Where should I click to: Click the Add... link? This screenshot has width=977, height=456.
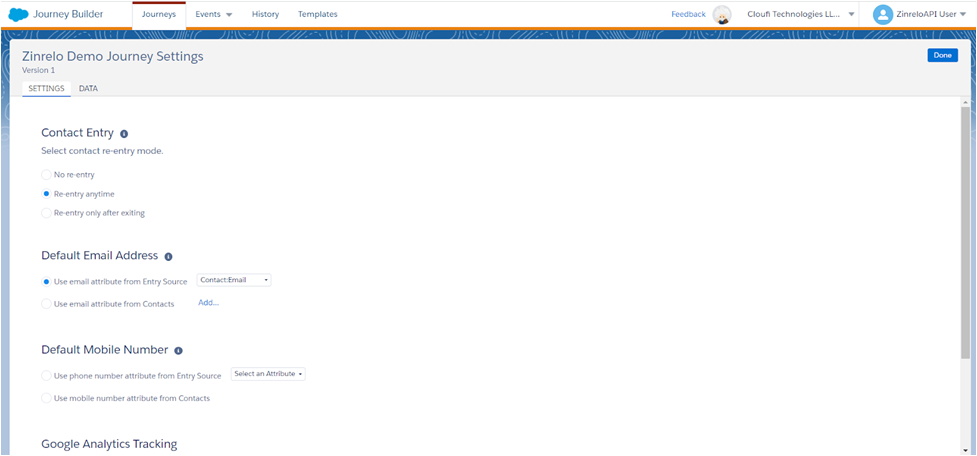(209, 303)
